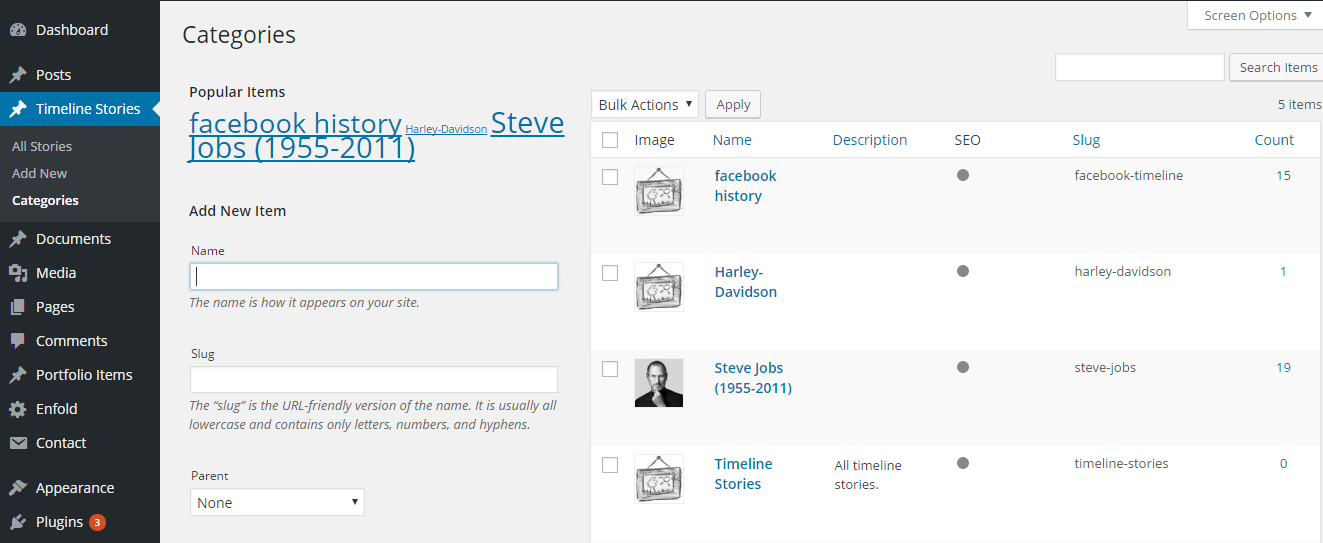Image resolution: width=1323 pixels, height=543 pixels.
Task: Open the Harley-Davidson category link in table
Action: pyautogui.click(x=745, y=282)
